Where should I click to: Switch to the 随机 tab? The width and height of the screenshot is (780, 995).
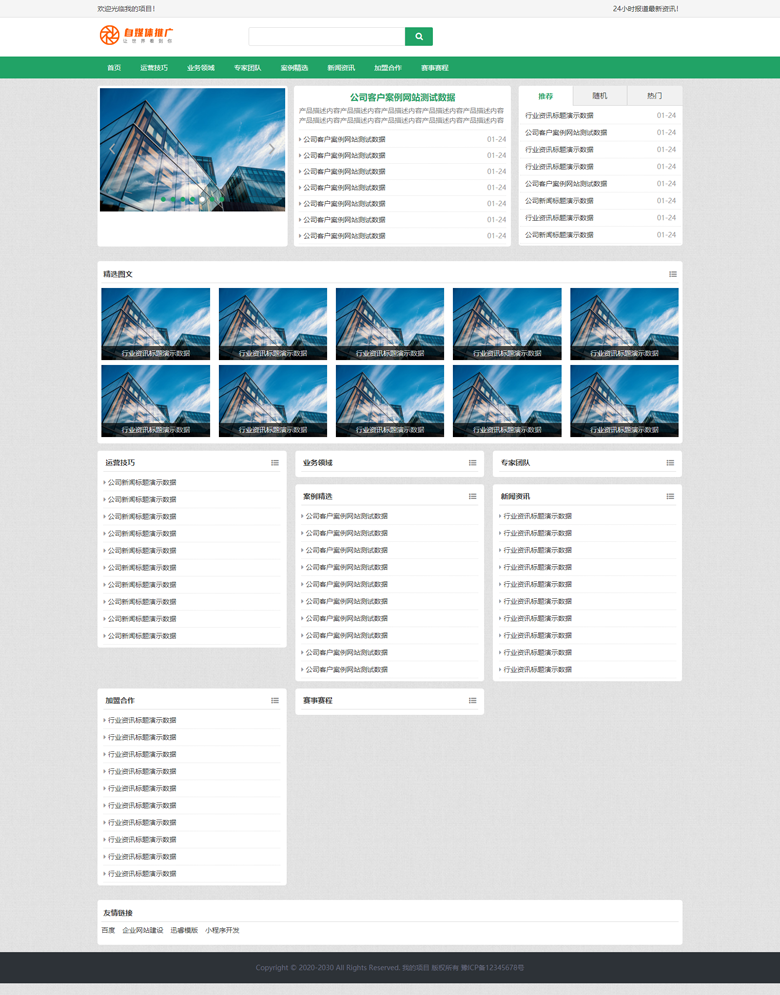pos(600,96)
